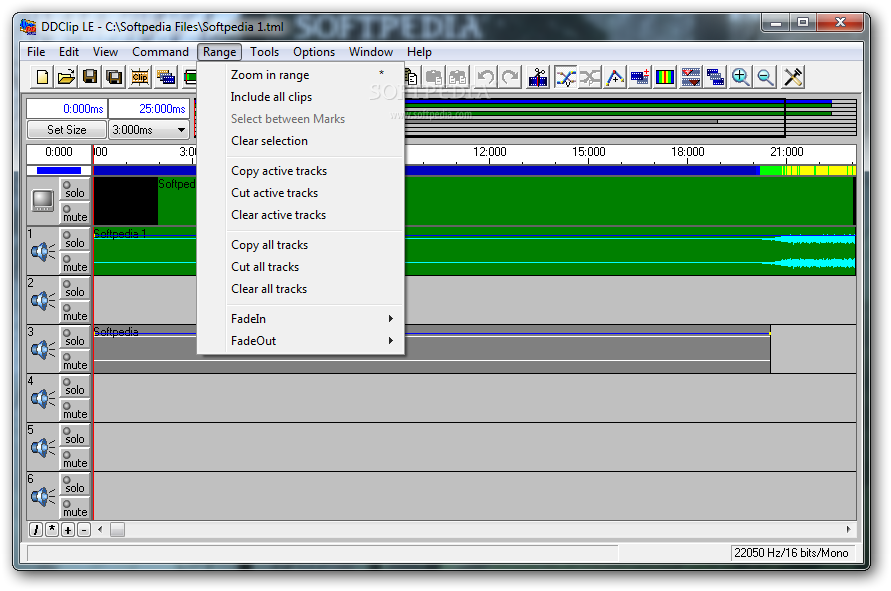Click the 25:000ms end time field
This screenshot has height=591, width=891.
tap(149, 109)
